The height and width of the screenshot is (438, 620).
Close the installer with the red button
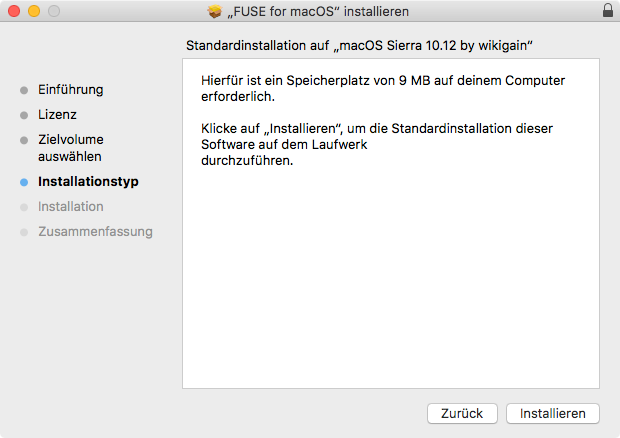pos(14,11)
